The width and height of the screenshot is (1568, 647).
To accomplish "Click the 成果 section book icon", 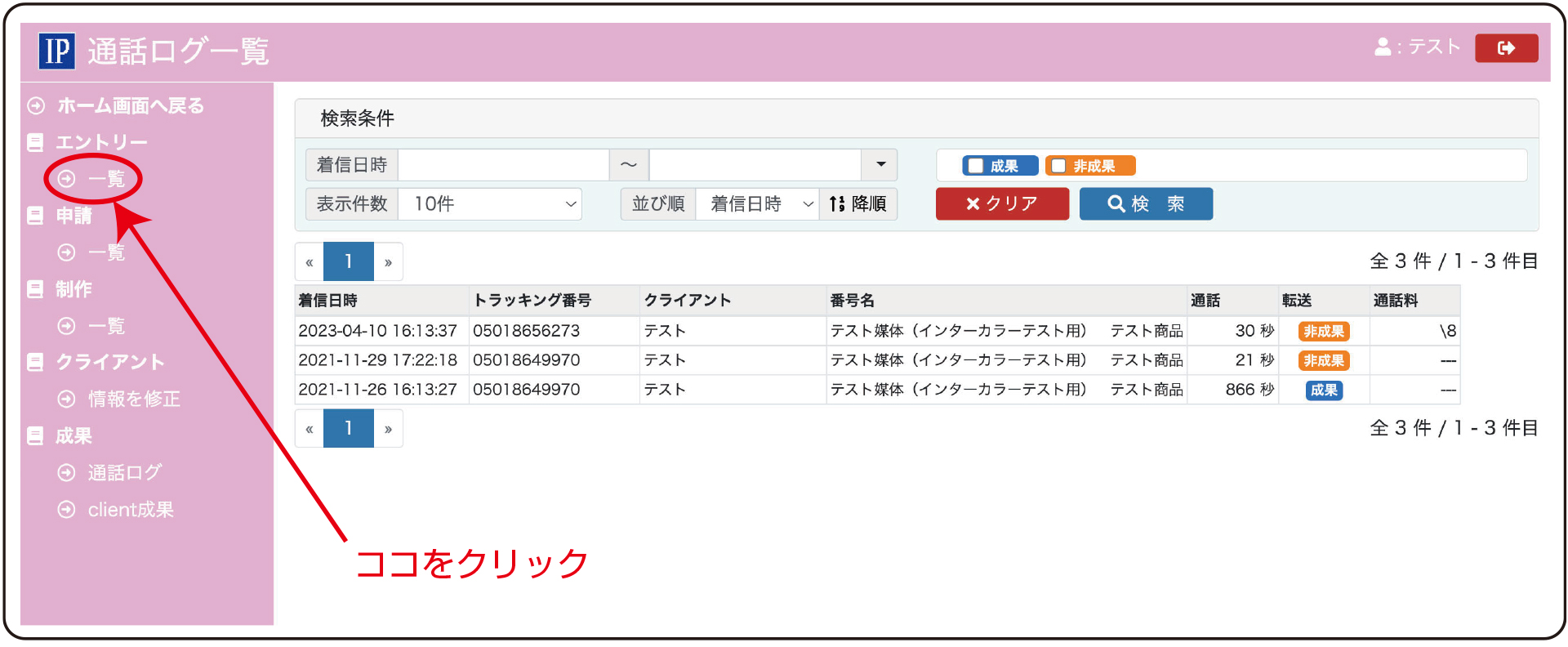I will [35, 435].
